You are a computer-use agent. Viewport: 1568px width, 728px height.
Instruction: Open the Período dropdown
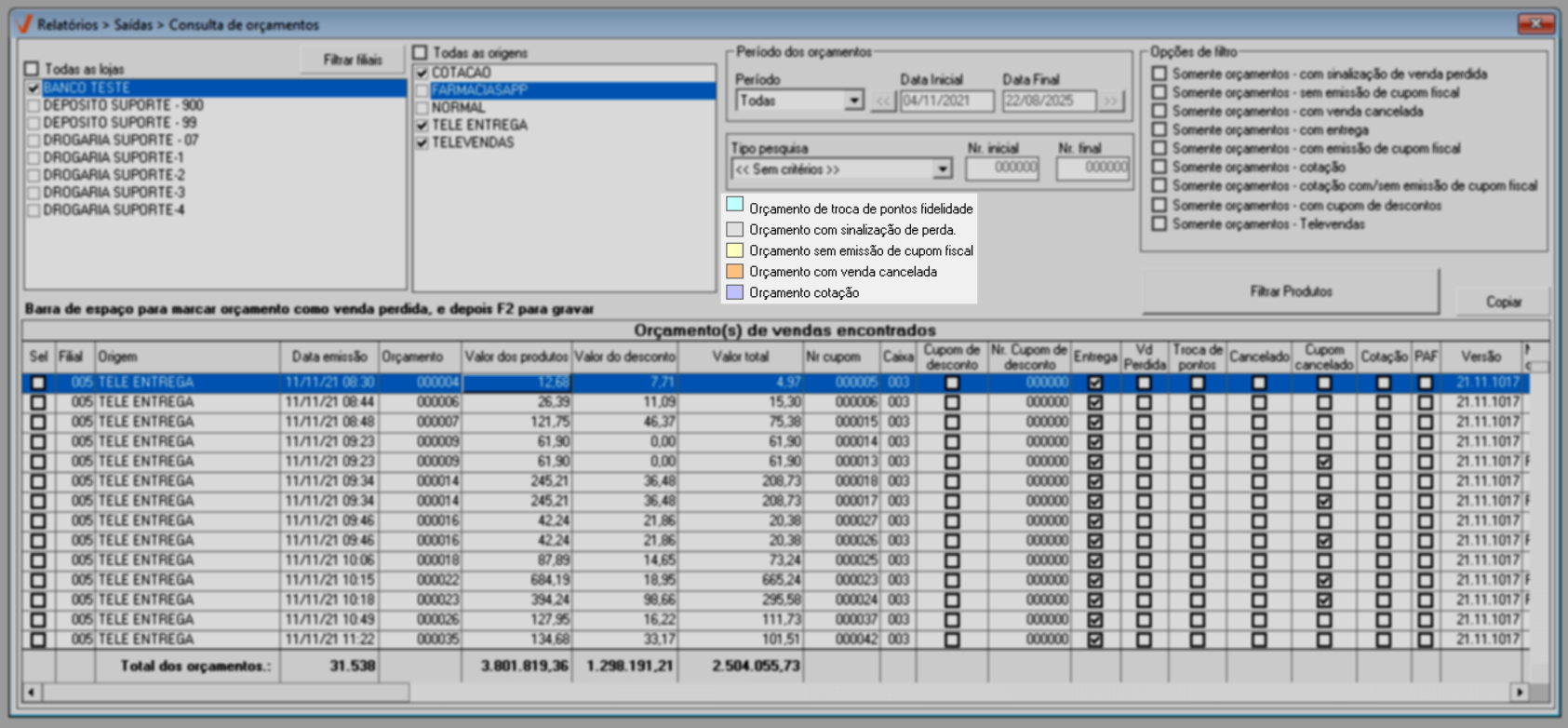pos(853,101)
